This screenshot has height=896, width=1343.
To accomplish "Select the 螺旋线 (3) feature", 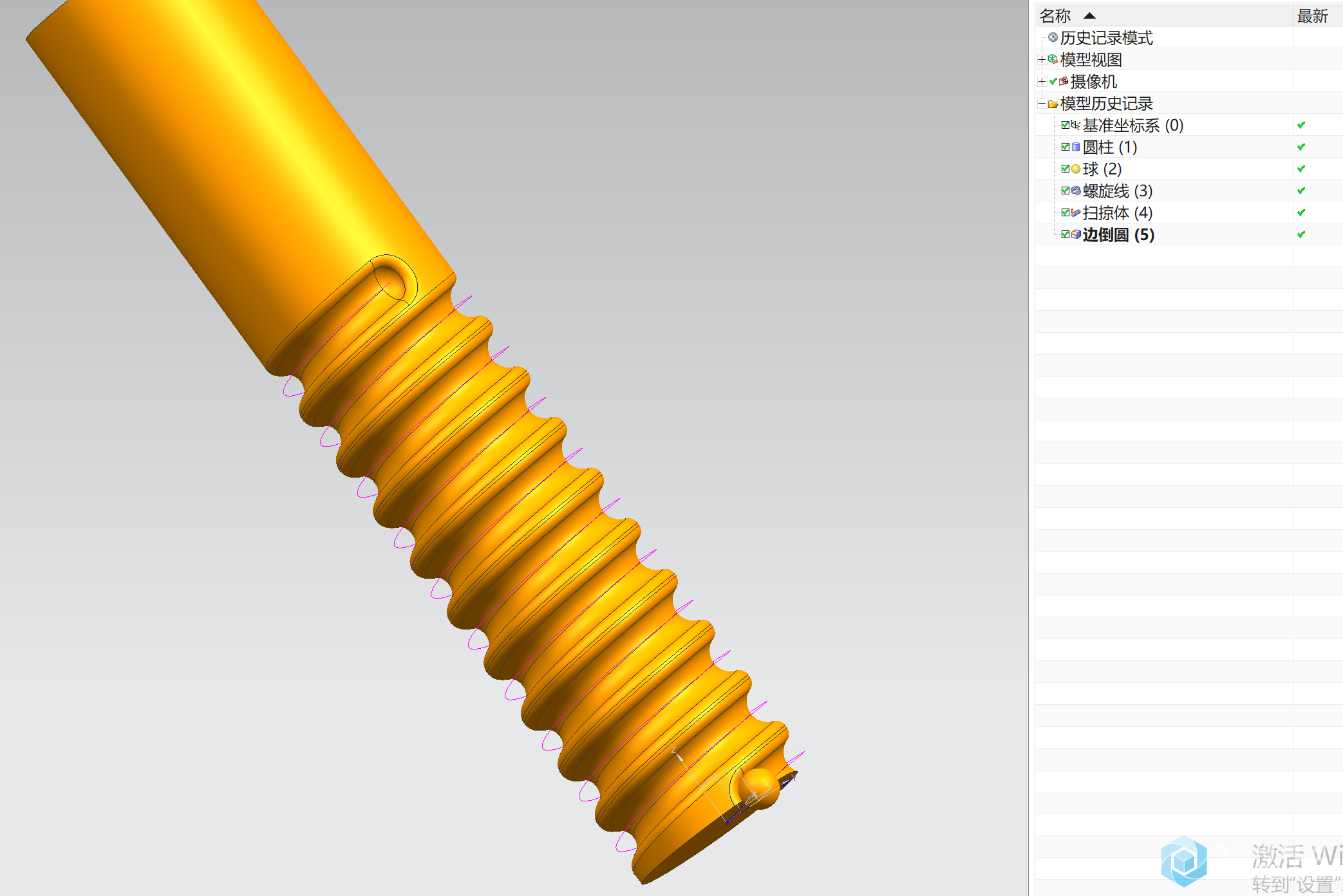I will [x=1118, y=191].
